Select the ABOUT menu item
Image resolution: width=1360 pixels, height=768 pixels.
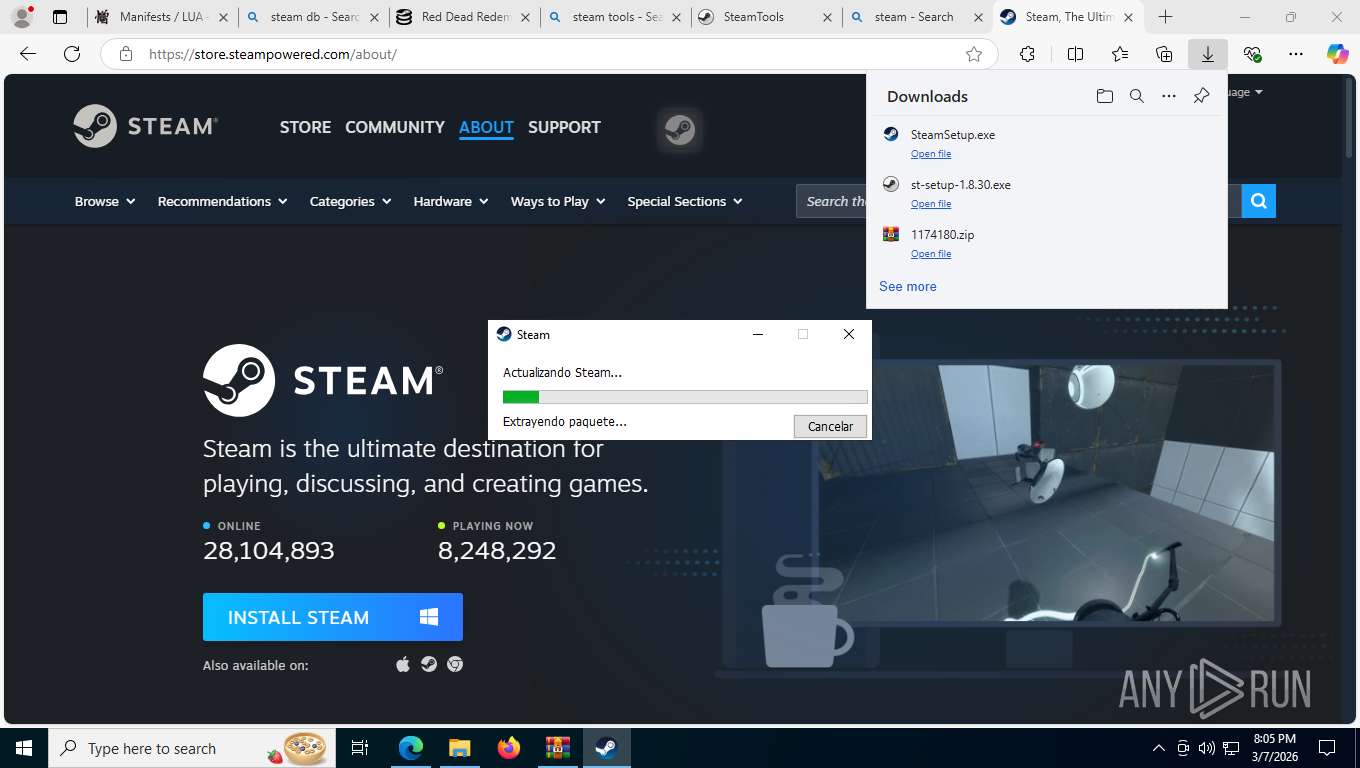(x=486, y=127)
